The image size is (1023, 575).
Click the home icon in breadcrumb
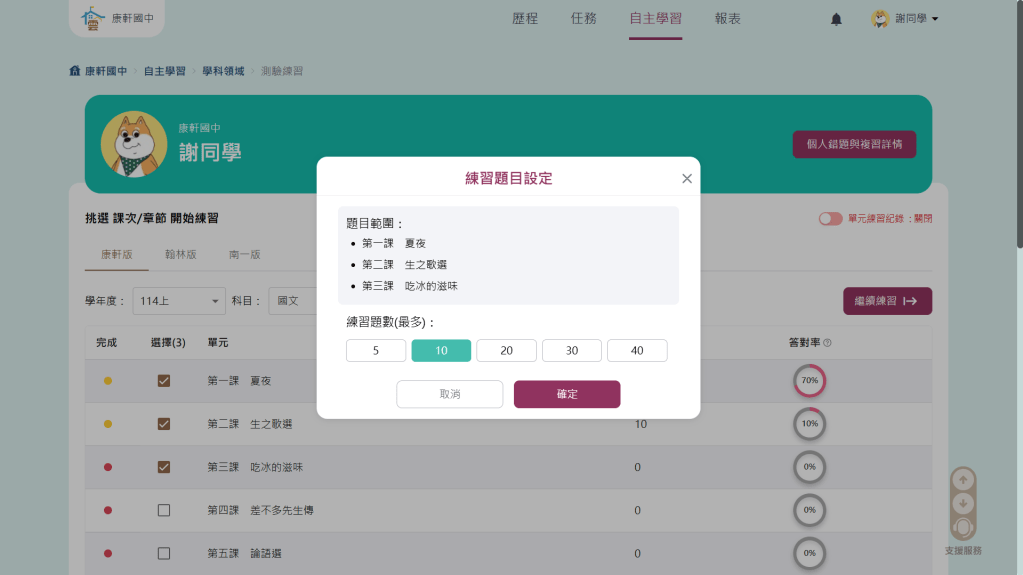tap(74, 71)
